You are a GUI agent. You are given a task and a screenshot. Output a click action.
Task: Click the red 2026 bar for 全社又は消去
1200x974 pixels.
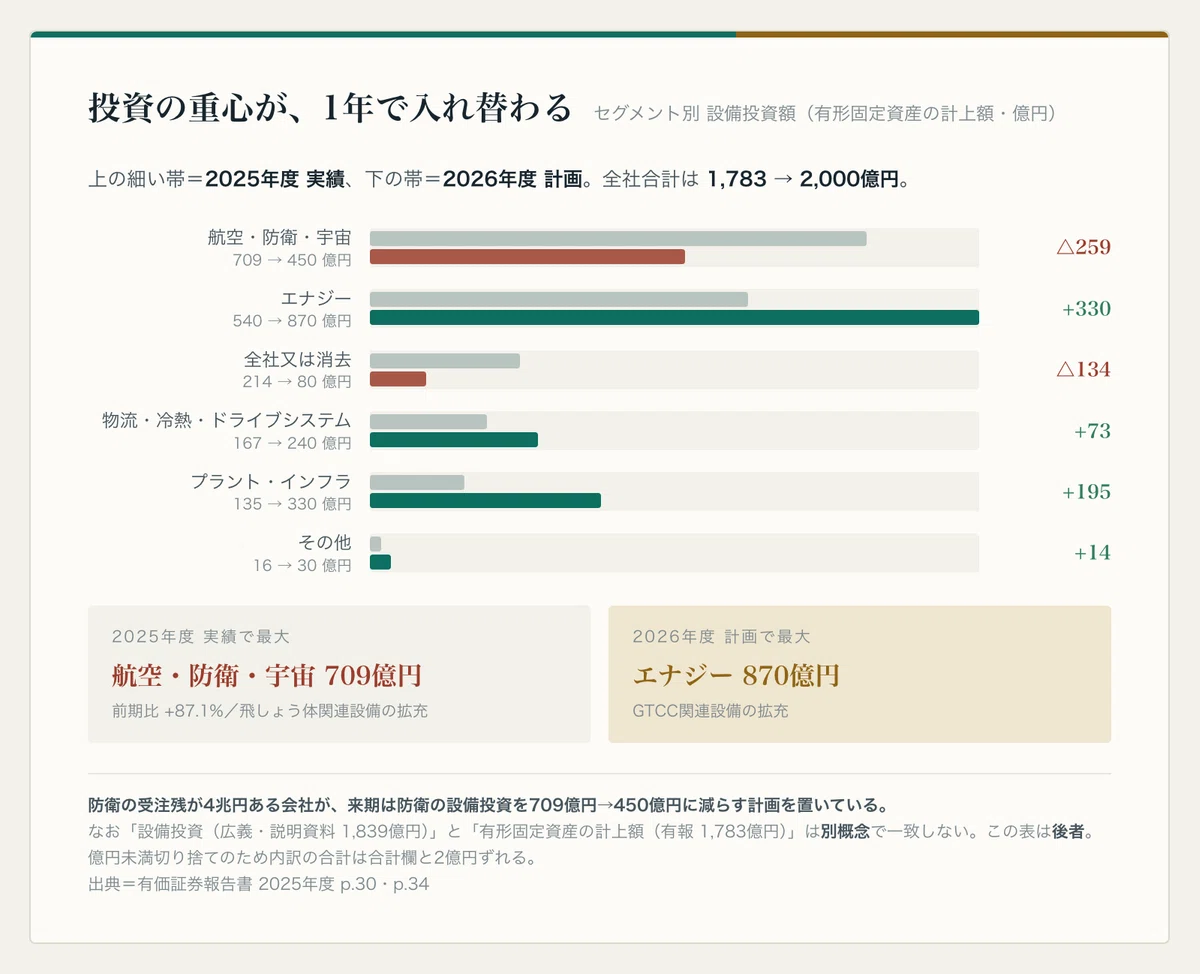tap(398, 379)
